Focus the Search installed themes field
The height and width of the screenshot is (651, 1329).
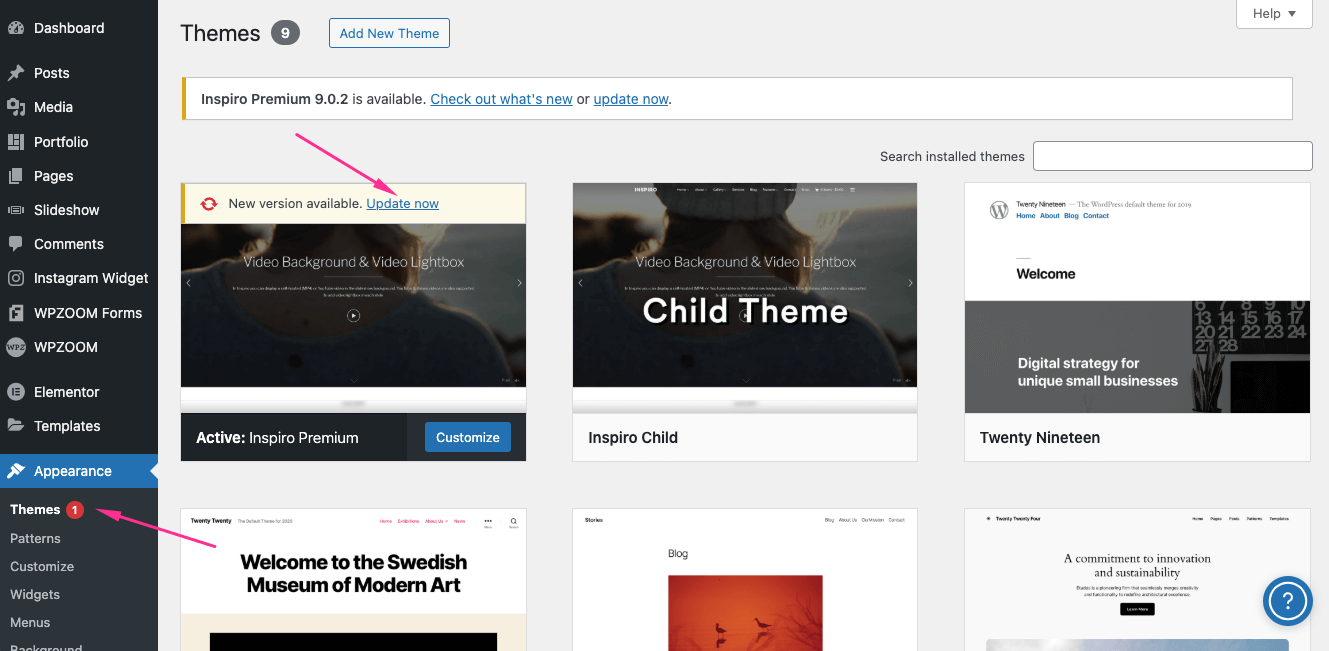coord(1173,156)
